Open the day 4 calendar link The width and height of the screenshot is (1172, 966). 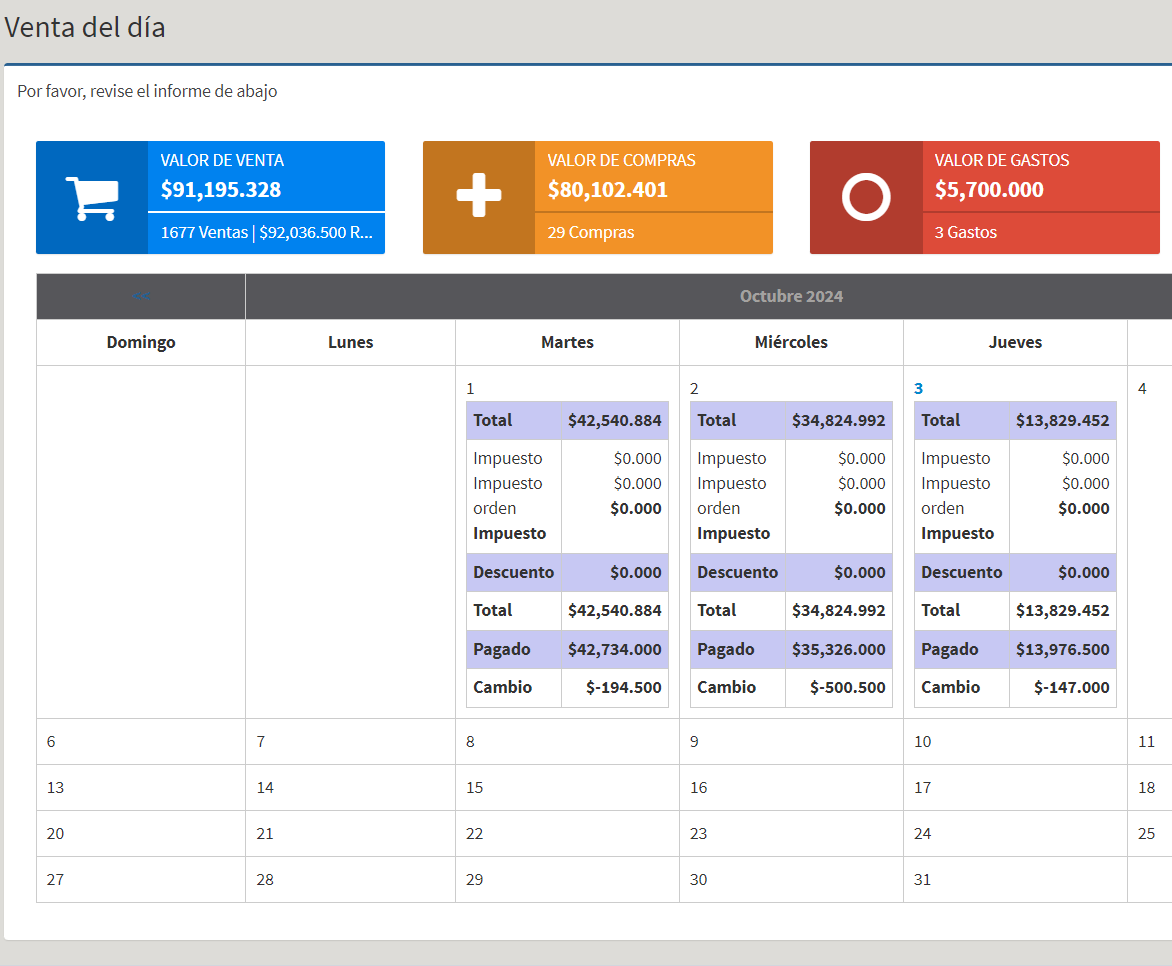(x=1142, y=389)
